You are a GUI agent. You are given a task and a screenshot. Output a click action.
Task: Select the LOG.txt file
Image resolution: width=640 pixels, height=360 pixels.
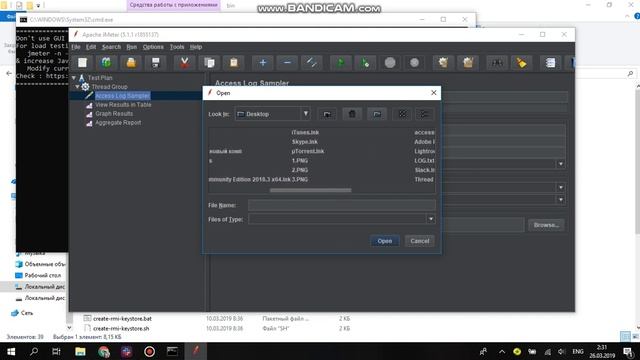(x=424, y=160)
